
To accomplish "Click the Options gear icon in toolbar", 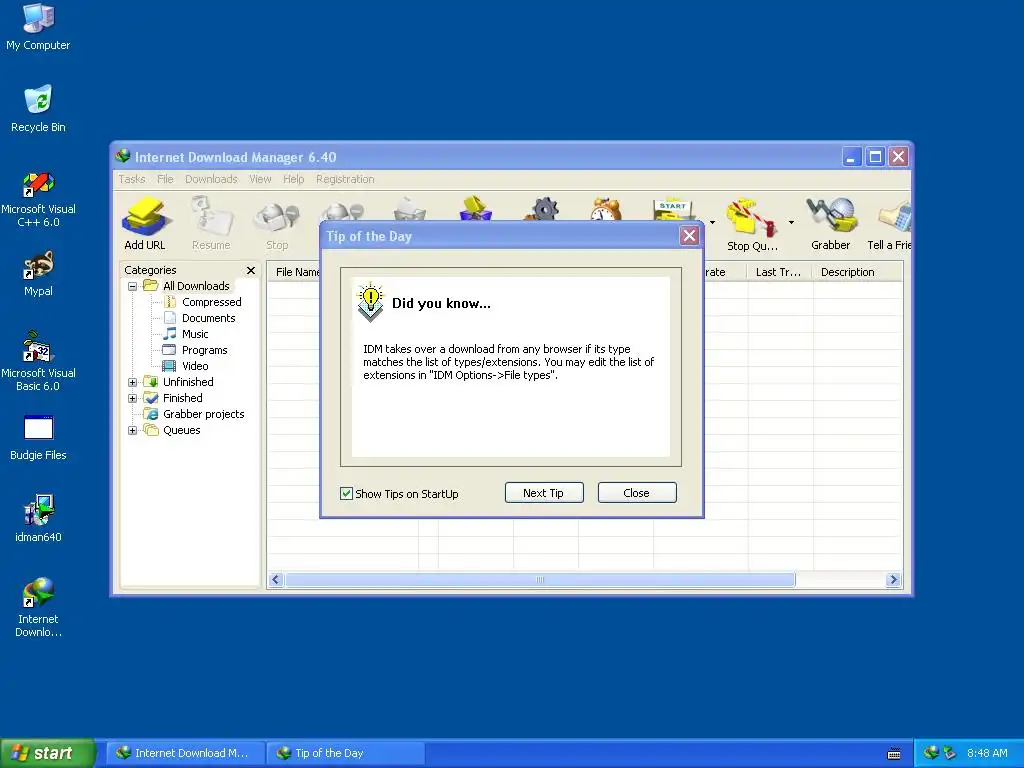I will click(x=544, y=209).
